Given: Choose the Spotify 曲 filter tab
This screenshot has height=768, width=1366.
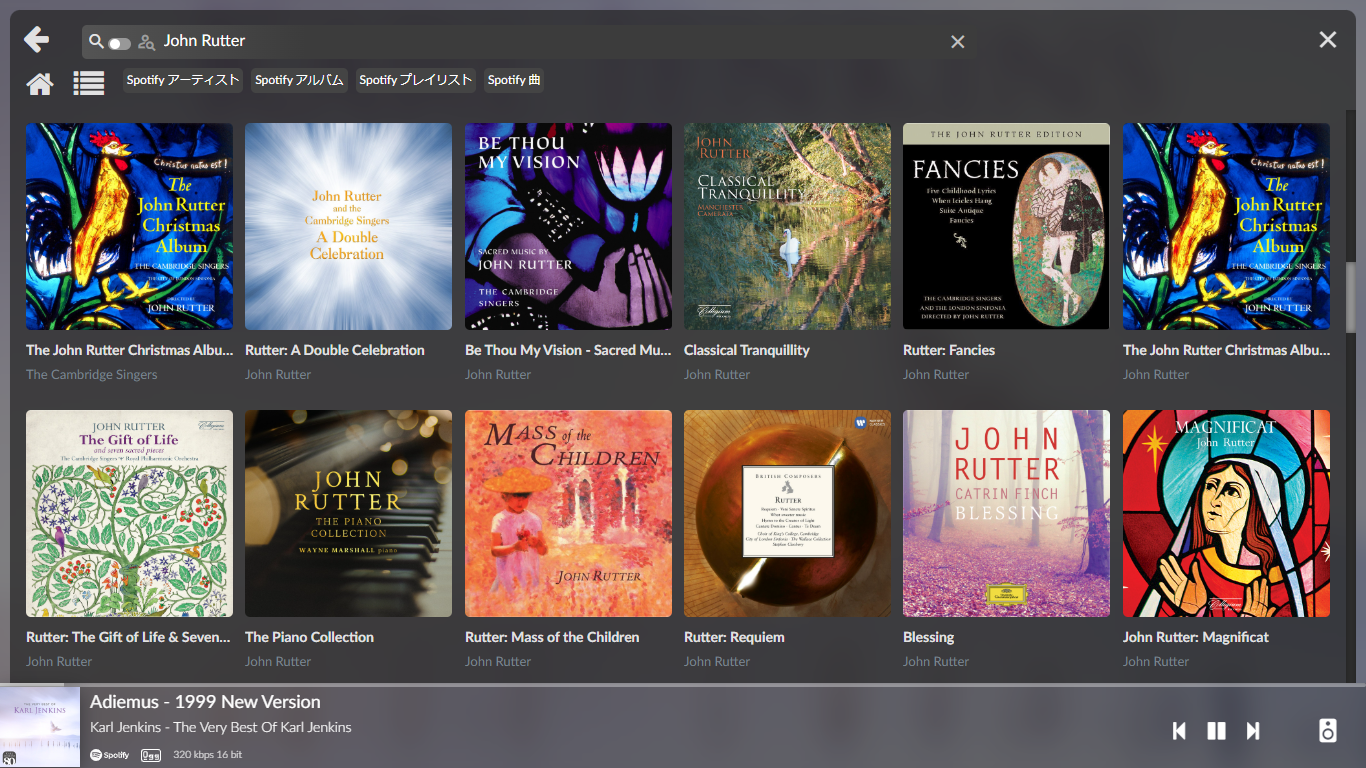Looking at the screenshot, I should [514, 80].
